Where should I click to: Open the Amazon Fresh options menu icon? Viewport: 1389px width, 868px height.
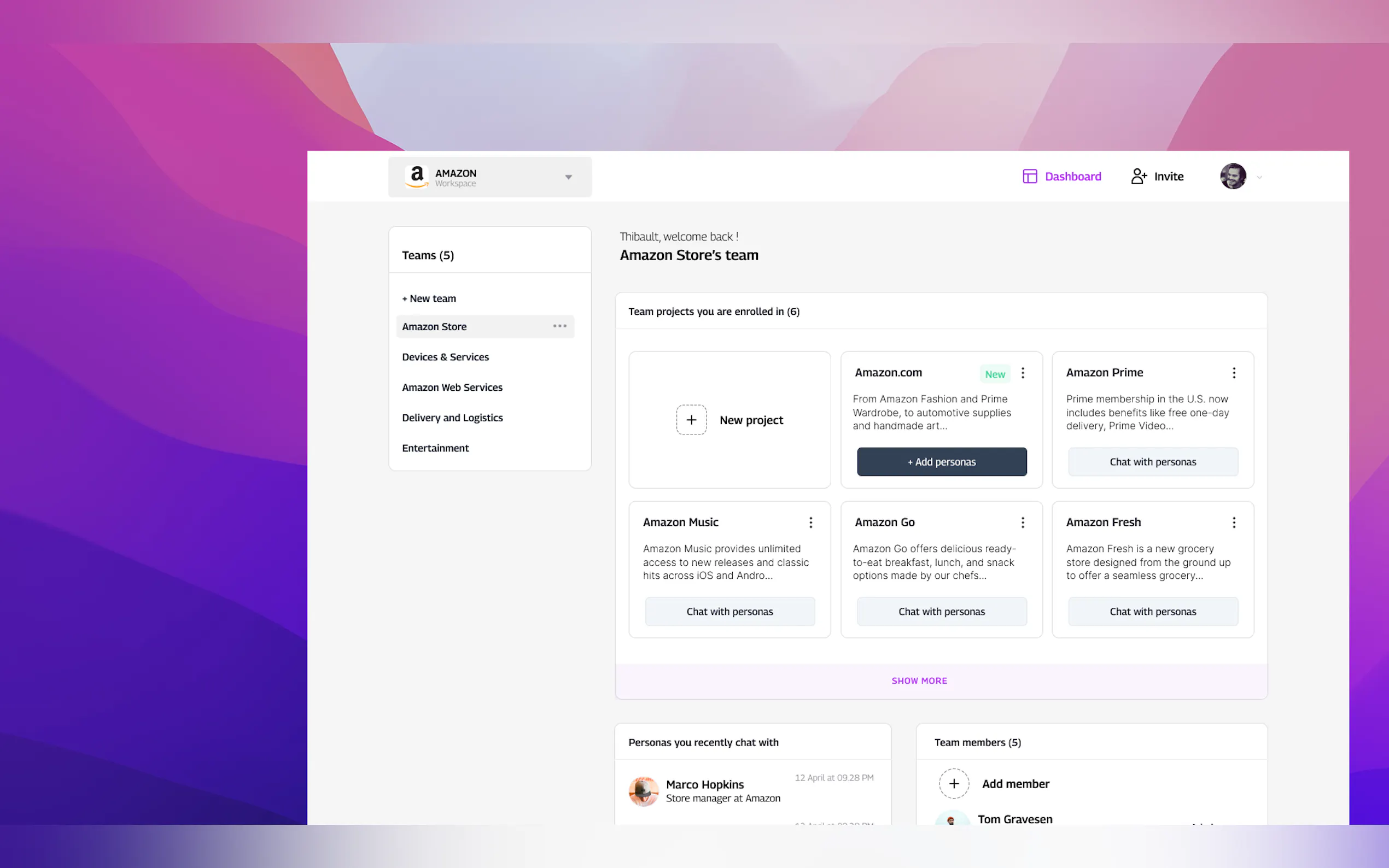point(1233,523)
